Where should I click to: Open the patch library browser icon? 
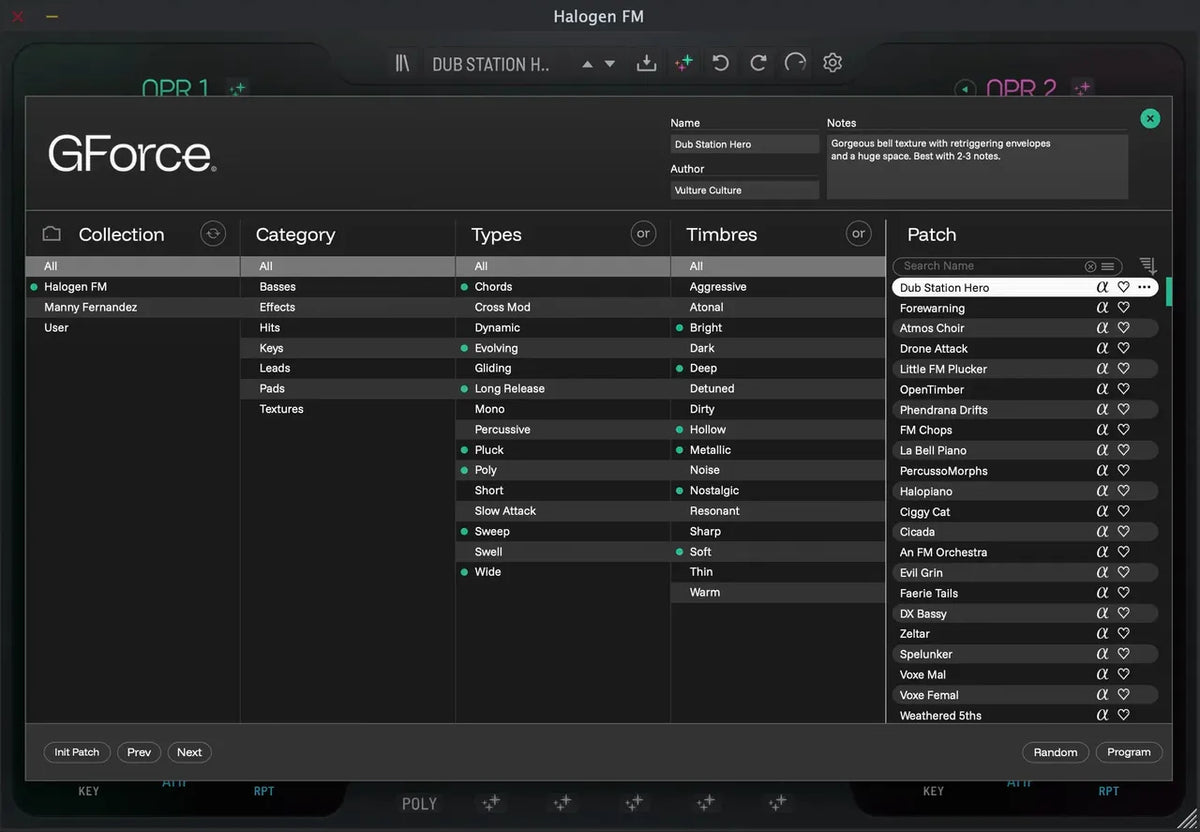click(402, 64)
